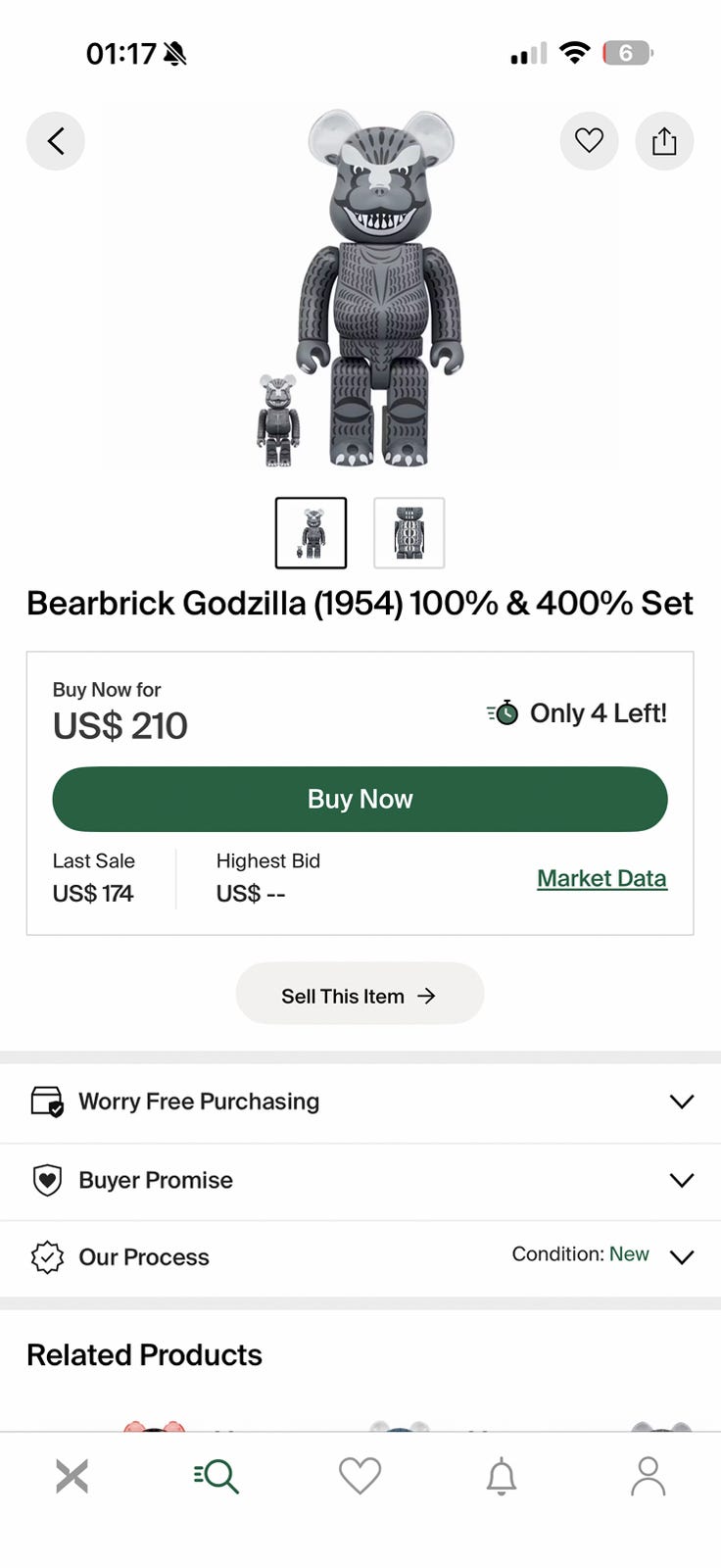Open the favorites tab in bottom bar
The width and height of the screenshot is (721, 1568).
(x=360, y=1476)
